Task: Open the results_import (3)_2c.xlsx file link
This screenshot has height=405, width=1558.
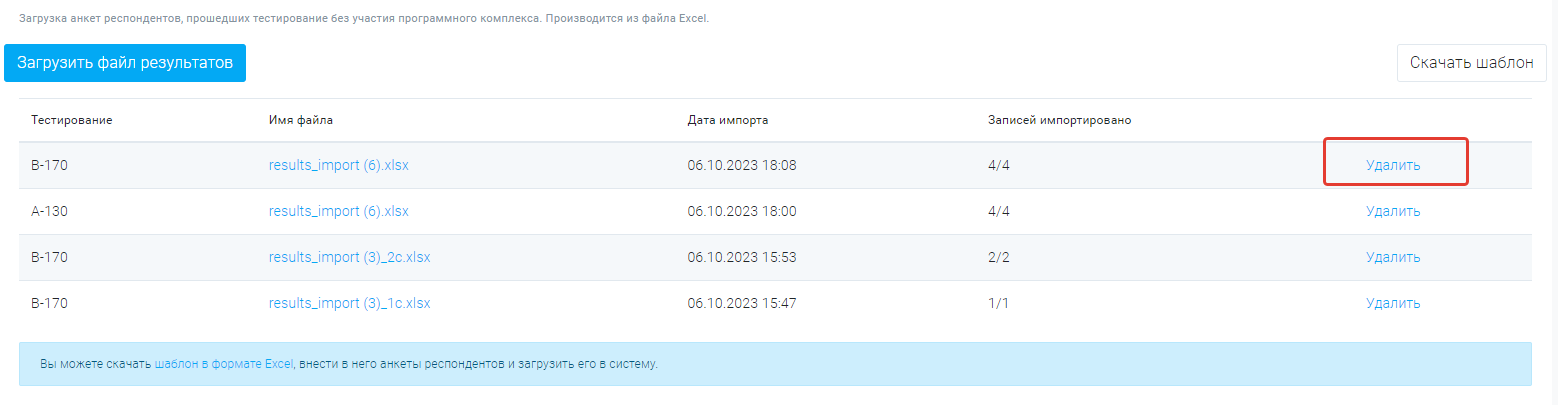Action: (x=350, y=257)
